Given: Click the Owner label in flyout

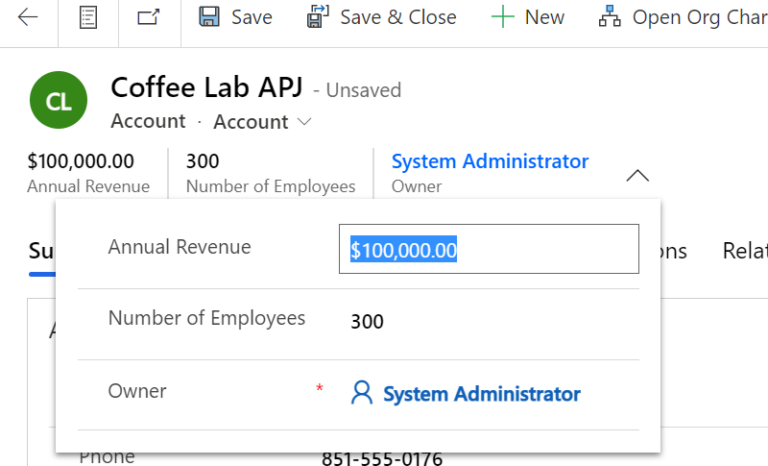Looking at the screenshot, I should coord(137,391).
